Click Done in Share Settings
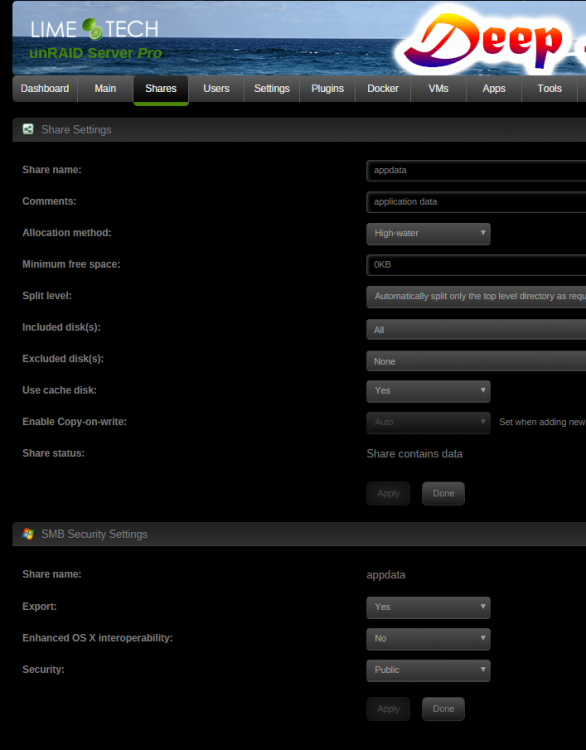Image resolution: width=586 pixels, height=750 pixels. 443,493
